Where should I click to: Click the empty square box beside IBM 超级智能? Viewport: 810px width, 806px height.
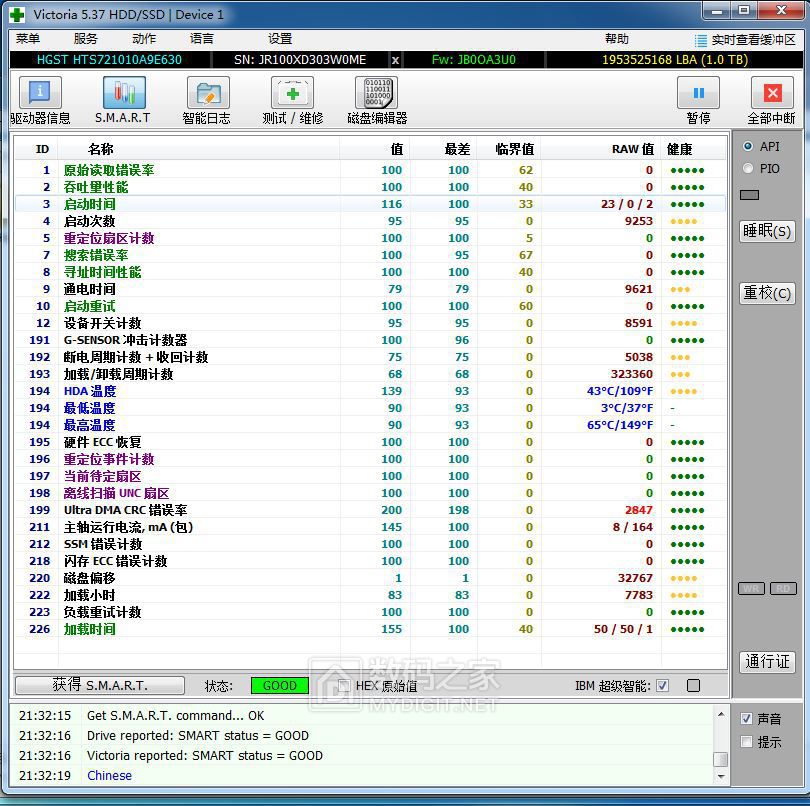click(x=694, y=686)
